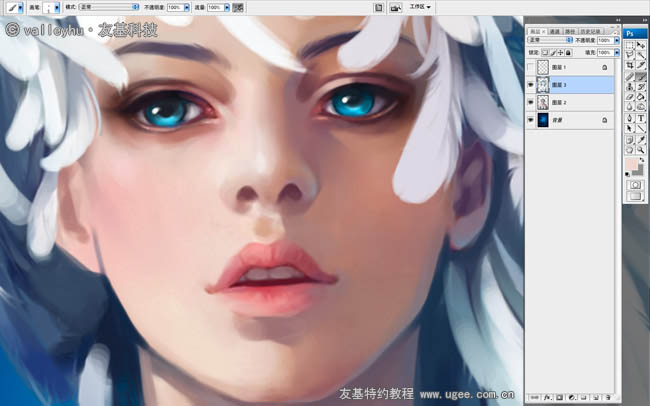Select the Line shape tool
The image size is (650, 406).
click(x=640, y=128)
